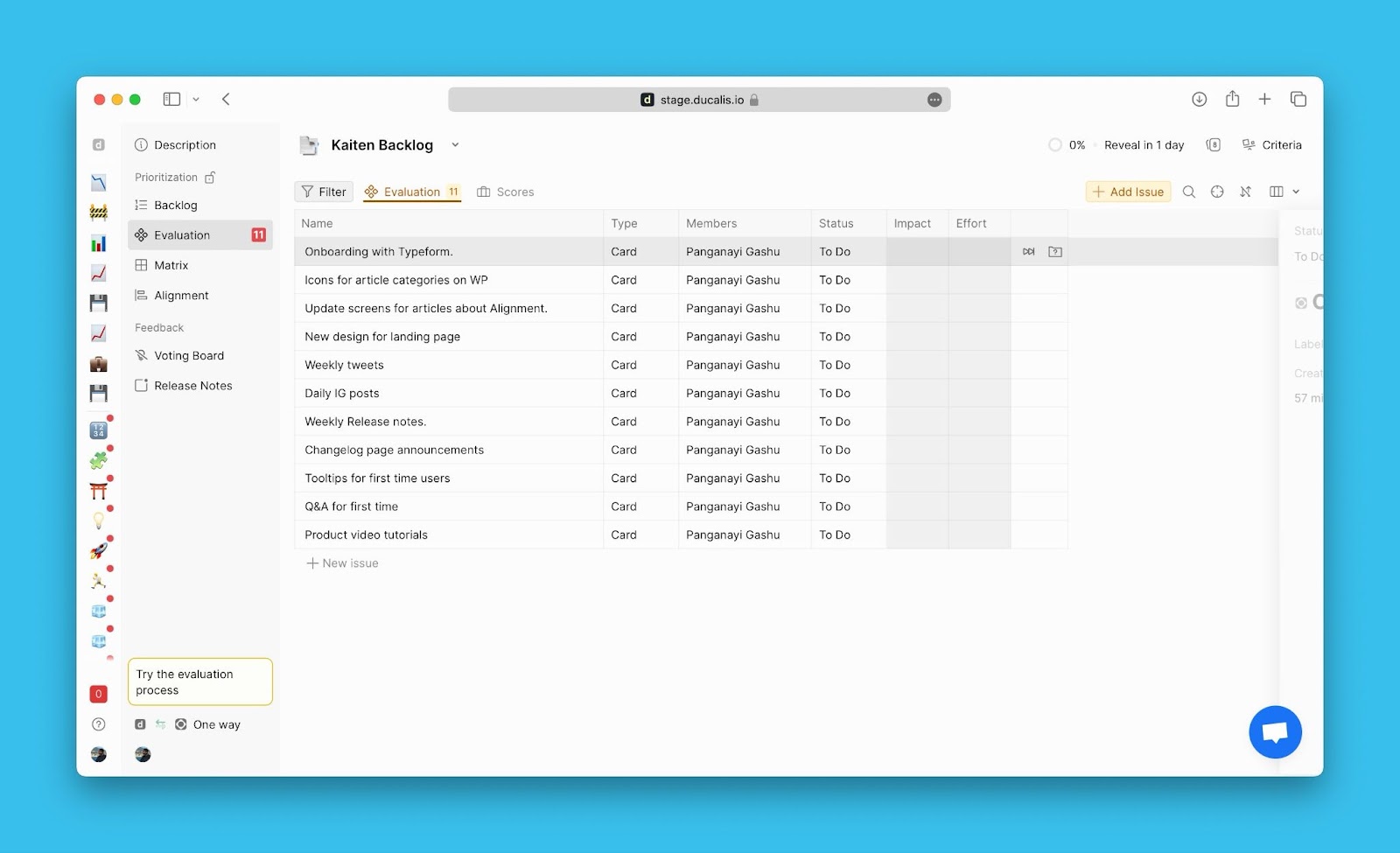Open the columns layout dropdown
This screenshot has height=853, width=1400.
(x=1284, y=192)
